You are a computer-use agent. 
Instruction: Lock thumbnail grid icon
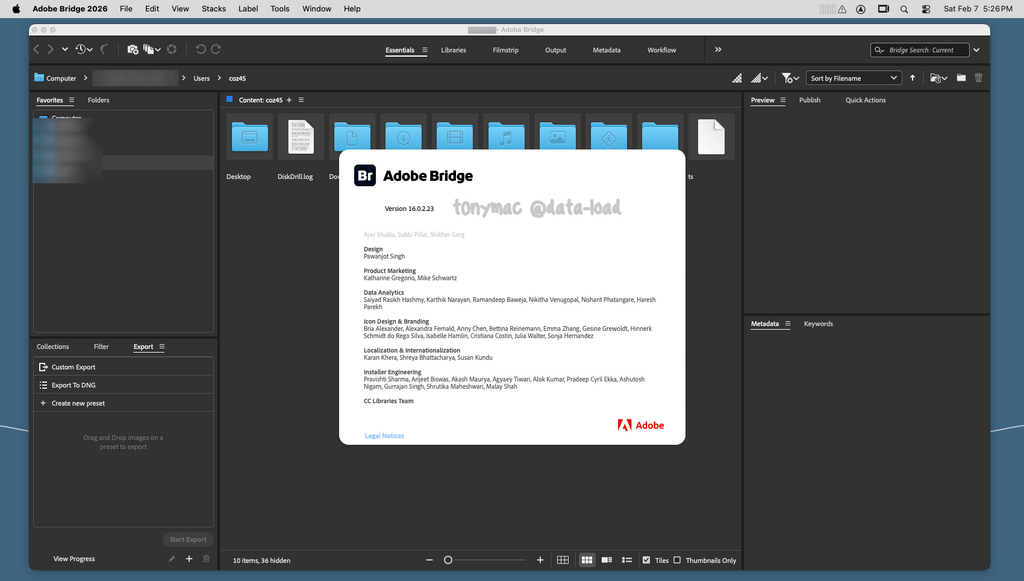(x=563, y=560)
